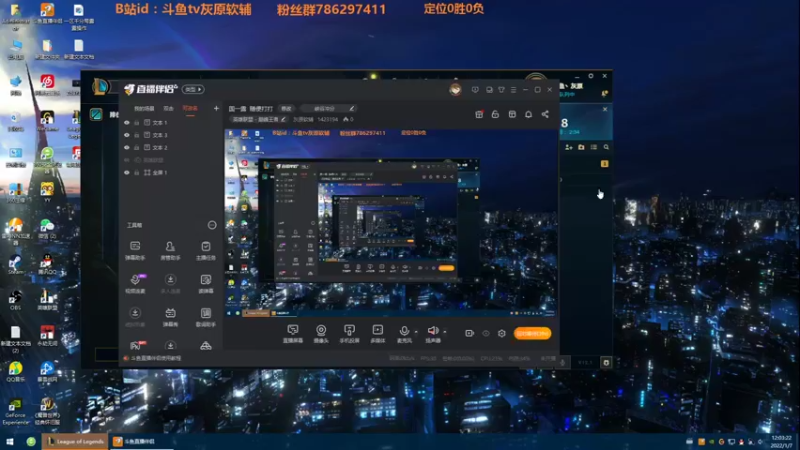Toggle the lock on 文本 3 source

(137, 135)
